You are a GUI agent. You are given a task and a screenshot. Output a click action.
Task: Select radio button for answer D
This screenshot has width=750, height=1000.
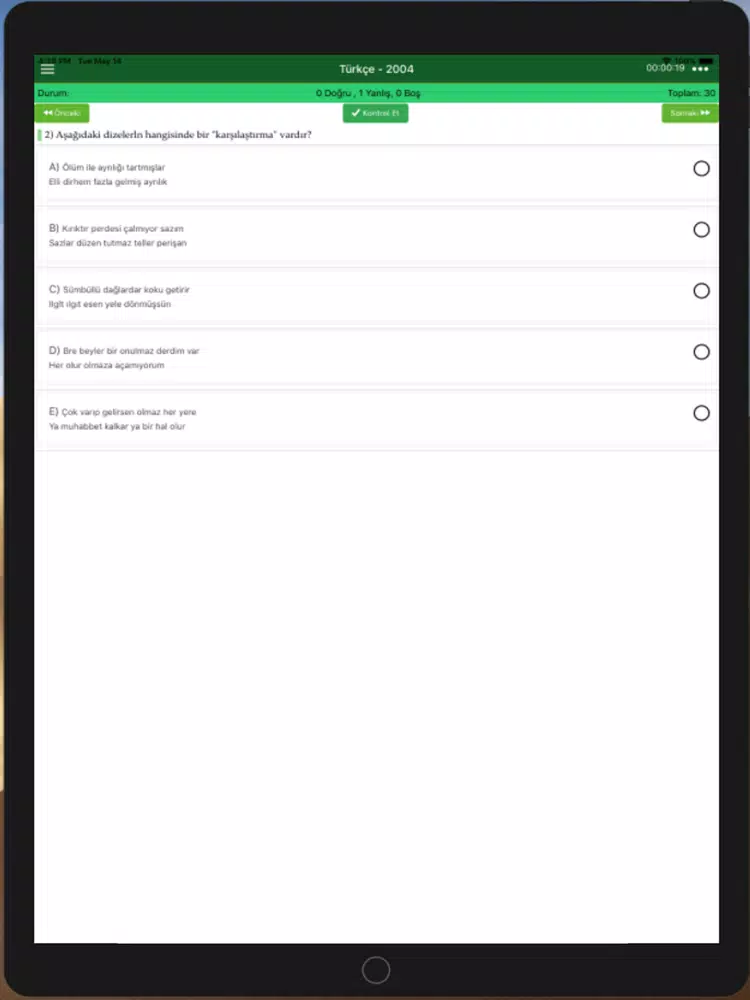[x=701, y=352]
